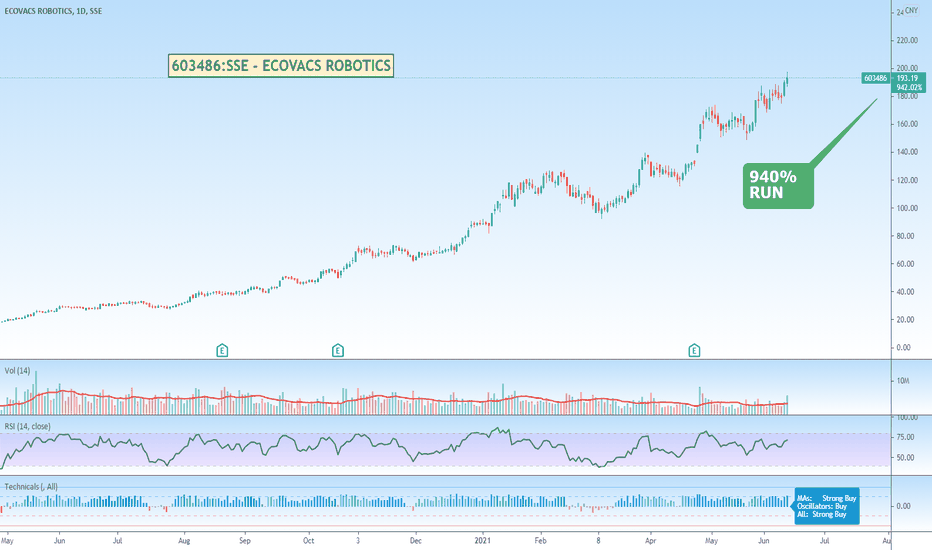The width and height of the screenshot is (932, 550).
Task: Click the Feb label on time axis
Action: tap(540, 540)
